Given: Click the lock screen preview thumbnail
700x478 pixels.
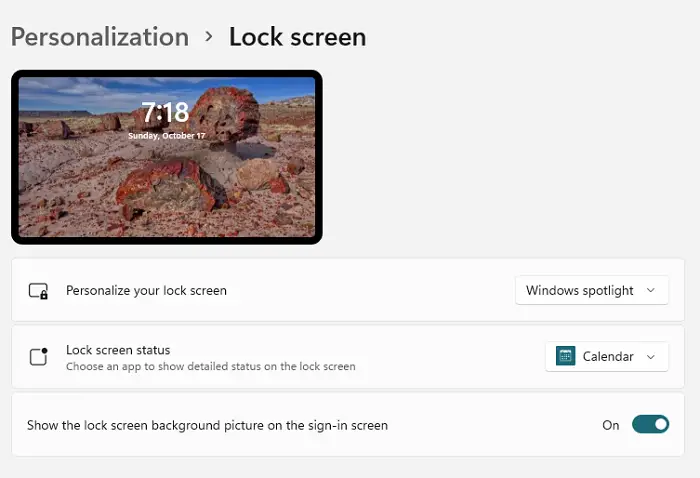Looking at the screenshot, I should click(167, 157).
